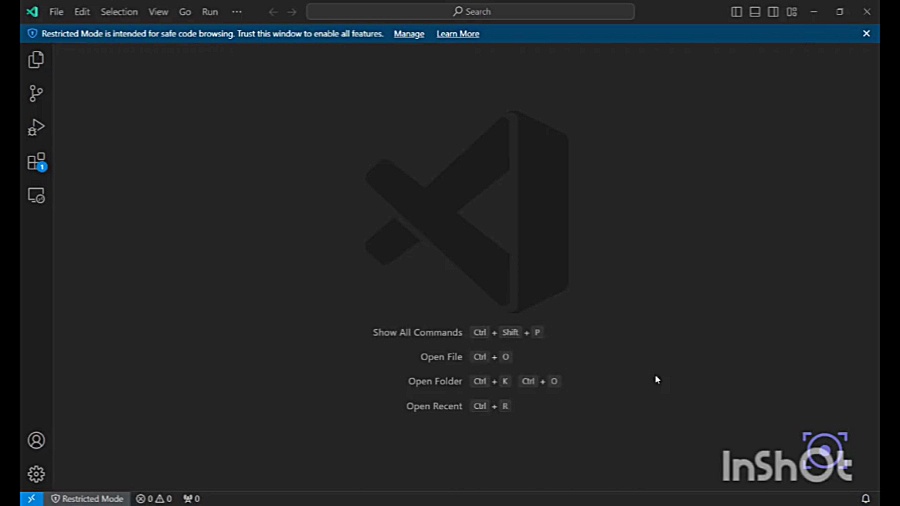Open the View menu
The width and height of the screenshot is (900, 506).
(x=158, y=11)
